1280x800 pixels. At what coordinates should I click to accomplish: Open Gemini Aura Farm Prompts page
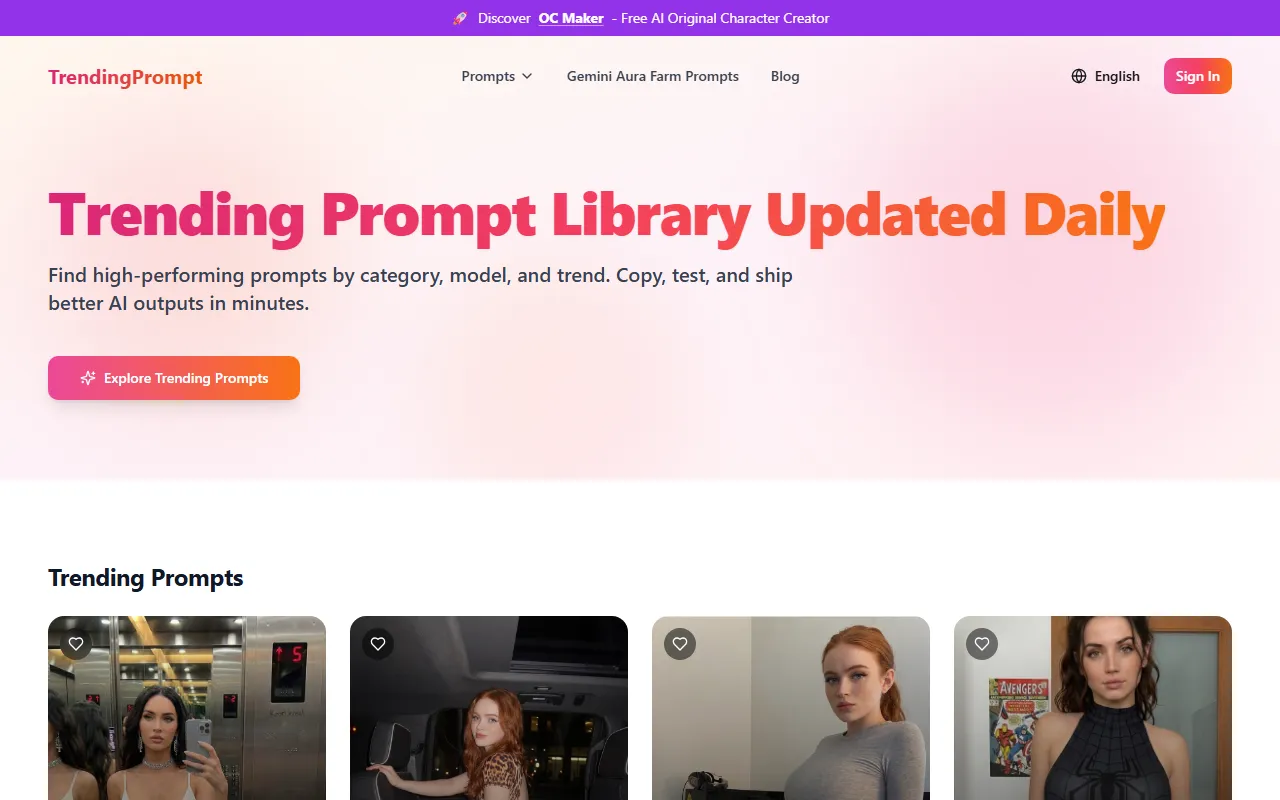point(653,76)
